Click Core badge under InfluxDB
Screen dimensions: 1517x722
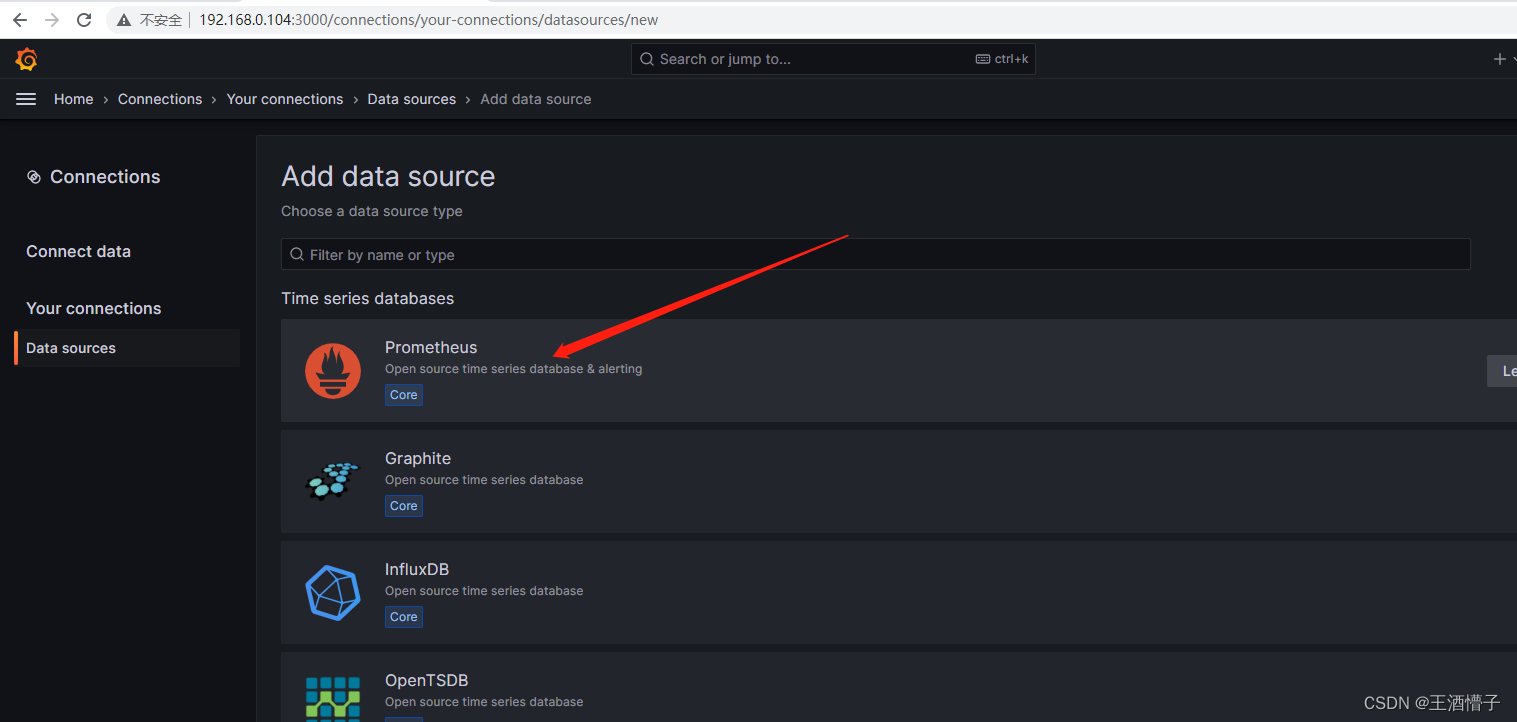coord(404,617)
